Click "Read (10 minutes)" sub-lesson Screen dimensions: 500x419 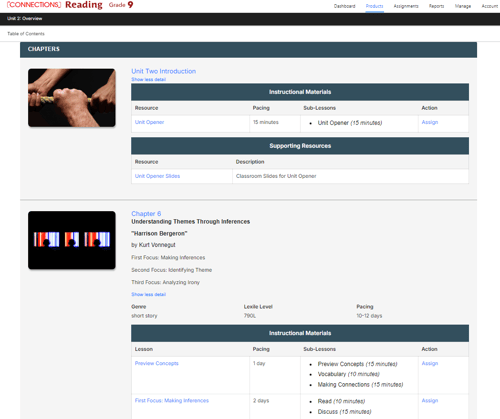click(341, 401)
